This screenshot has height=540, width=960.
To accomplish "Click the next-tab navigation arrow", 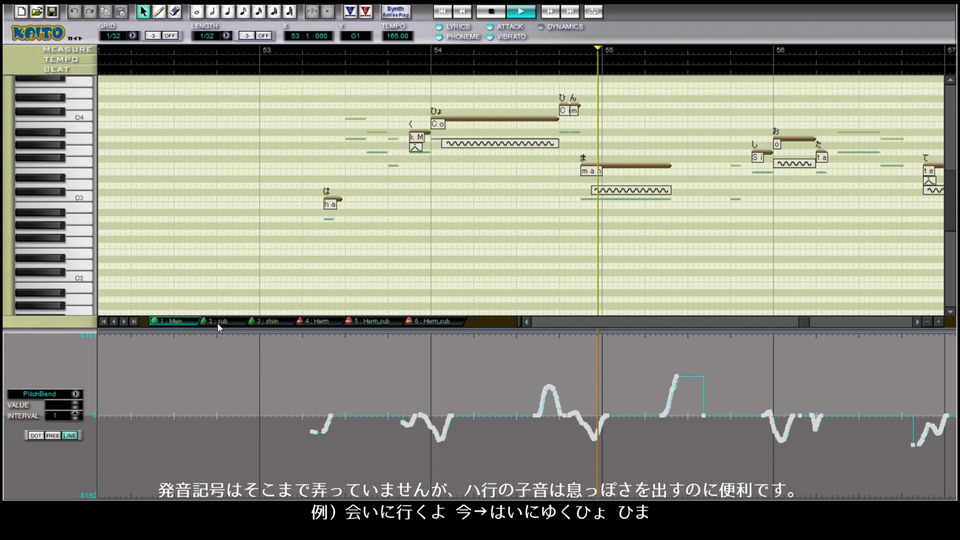I will pyautogui.click(x=124, y=321).
